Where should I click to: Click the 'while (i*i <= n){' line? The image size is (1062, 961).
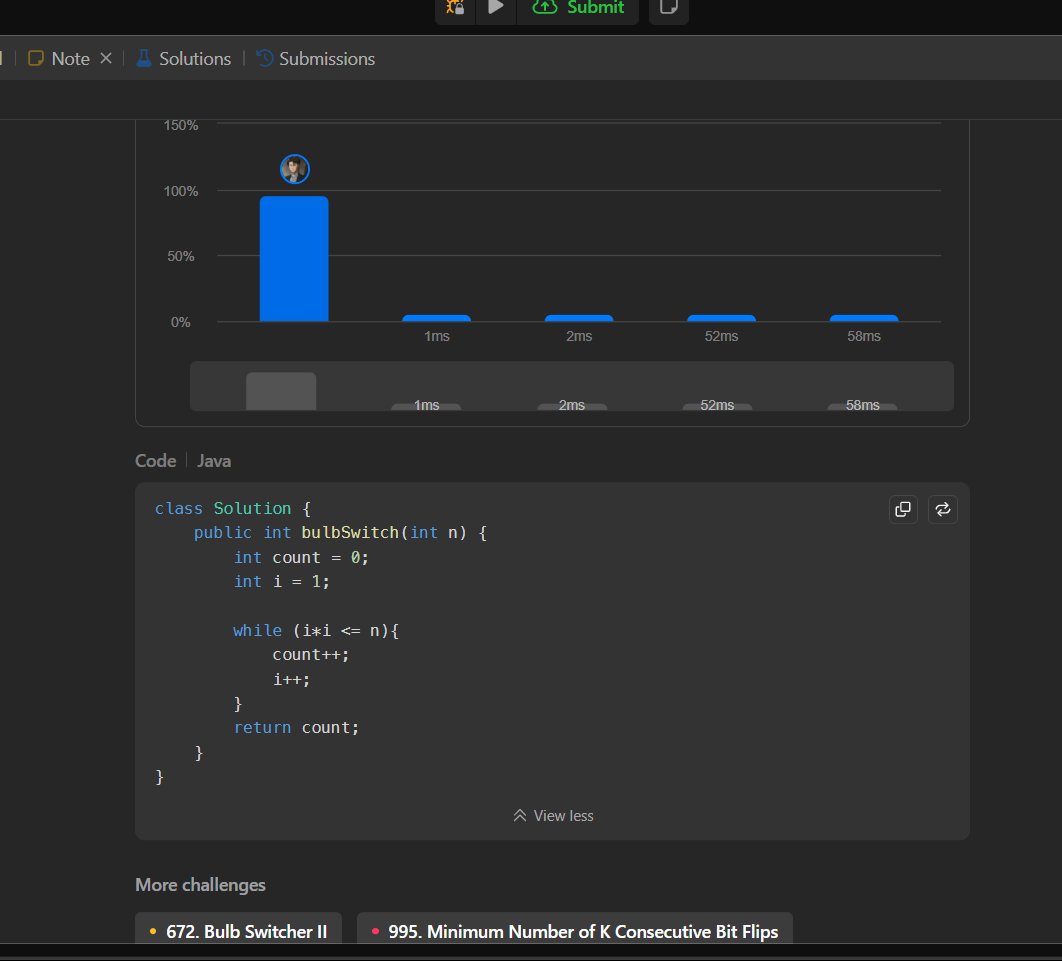[316, 631]
